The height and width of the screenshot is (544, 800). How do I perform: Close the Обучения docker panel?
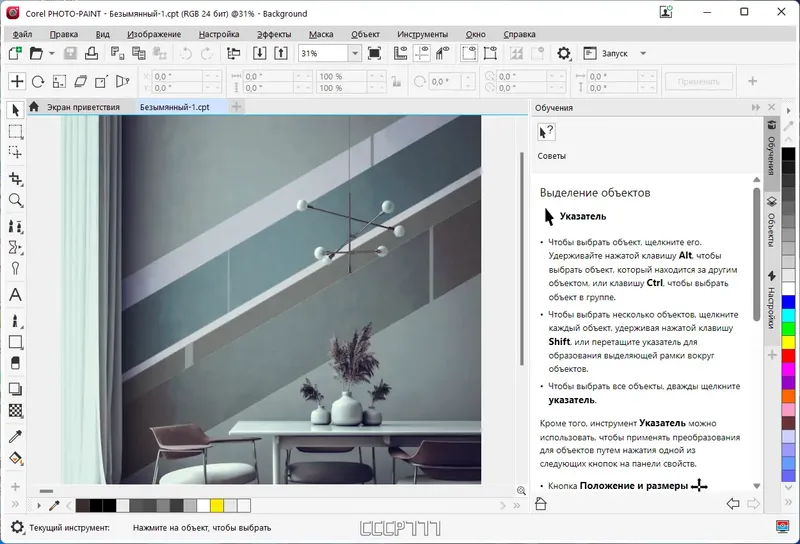pyautogui.click(x=771, y=107)
